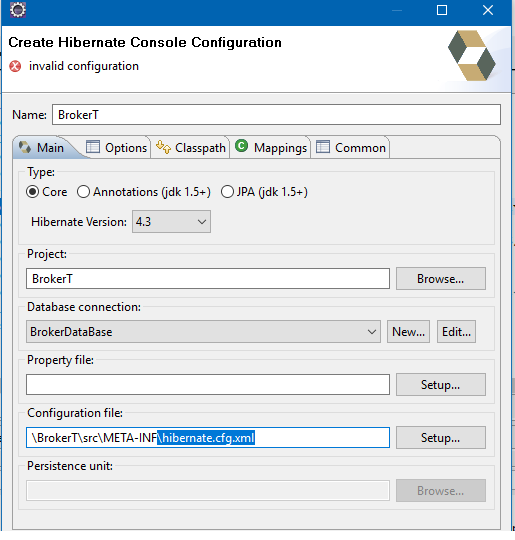Open the Hibernate Version 4.3 dropdown
515x540 pixels.
(x=171, y=222)
